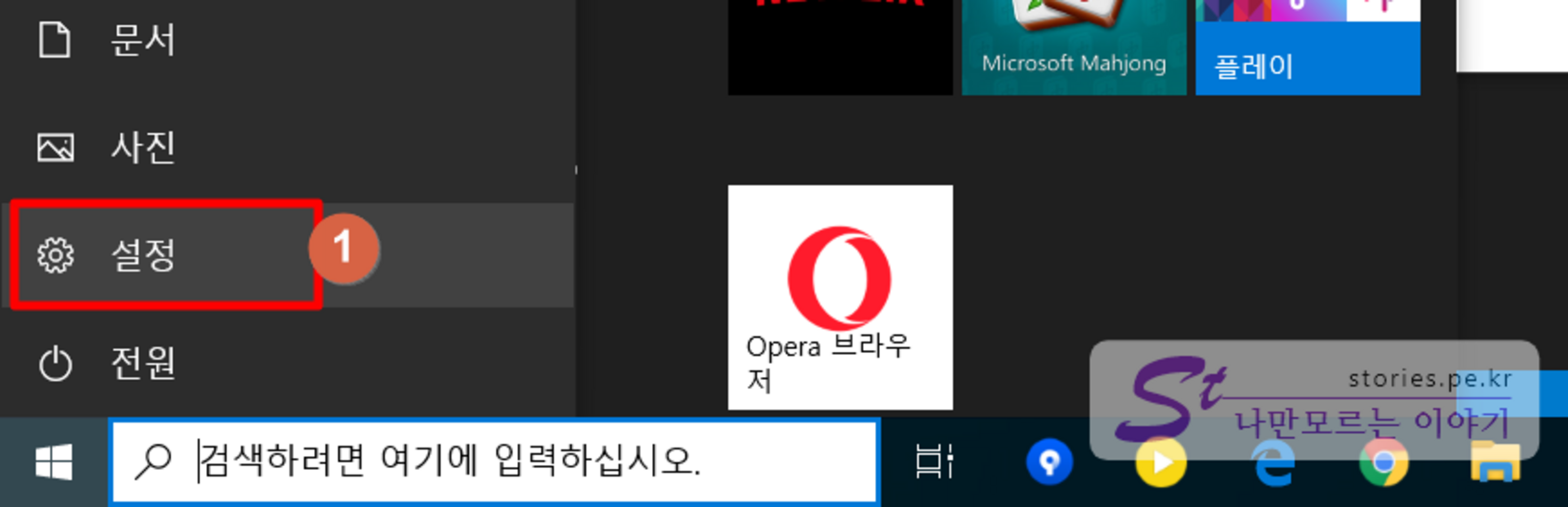Image resolution: width=1568 pixels, height=507 pixels.
Task: Click the gear icon next to 설정
Action: pos(56,254)
